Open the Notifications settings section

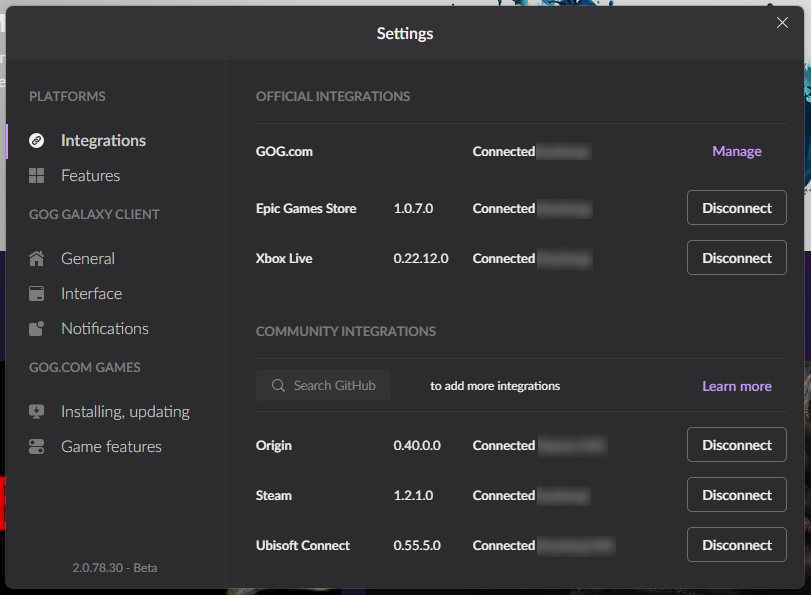click(x=105, y=329)
